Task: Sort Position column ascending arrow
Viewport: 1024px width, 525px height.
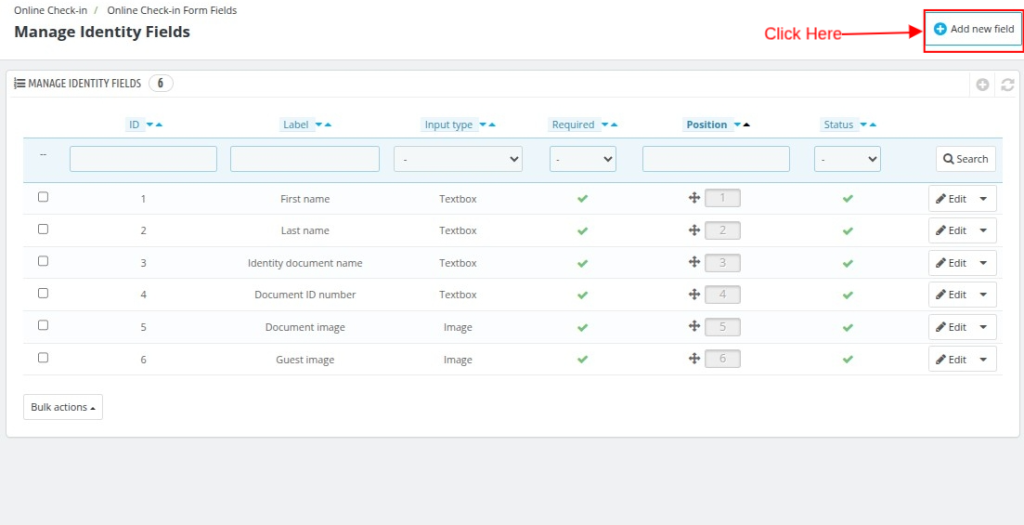Action: point(746,125)
